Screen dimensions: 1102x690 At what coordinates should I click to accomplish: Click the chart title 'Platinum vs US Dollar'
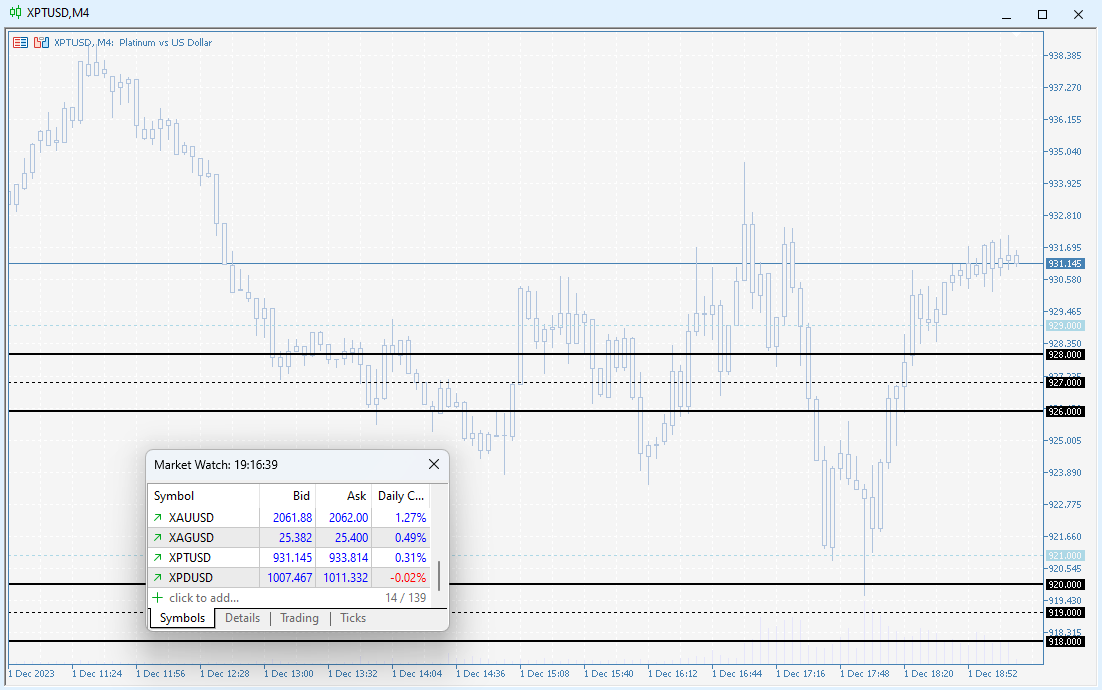click(165, 43)
